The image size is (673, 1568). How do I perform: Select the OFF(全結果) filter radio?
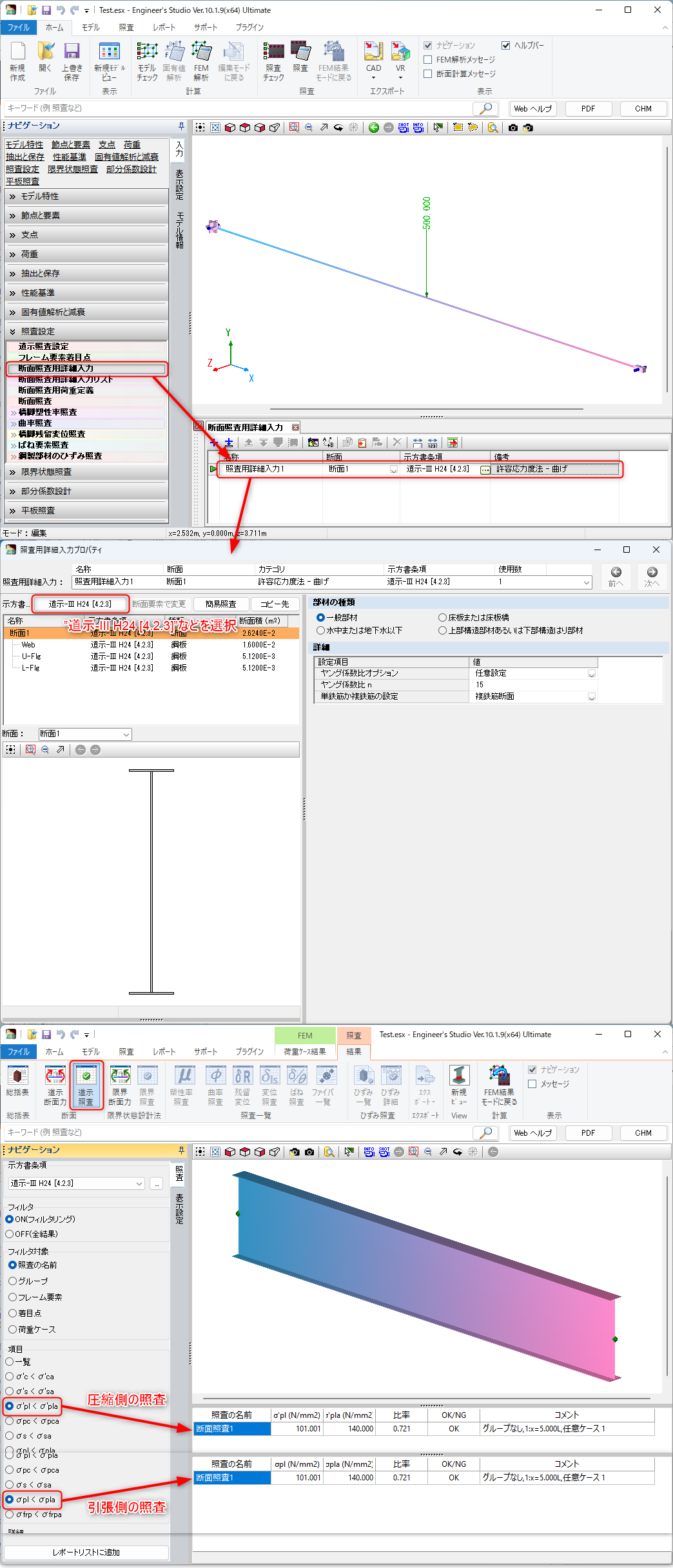(10, 1234)
